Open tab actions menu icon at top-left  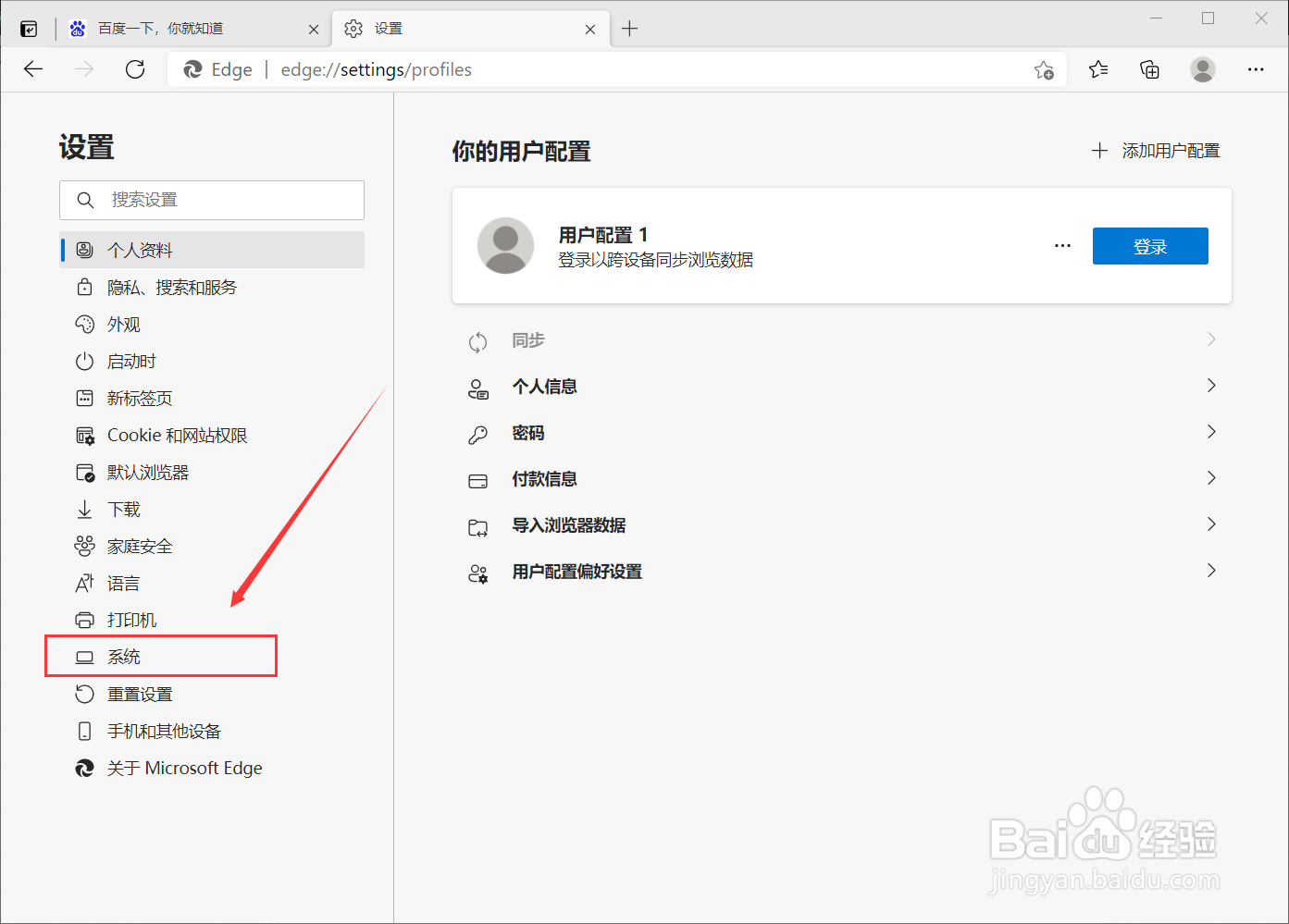pyautogui.click(x=30, y=29)
